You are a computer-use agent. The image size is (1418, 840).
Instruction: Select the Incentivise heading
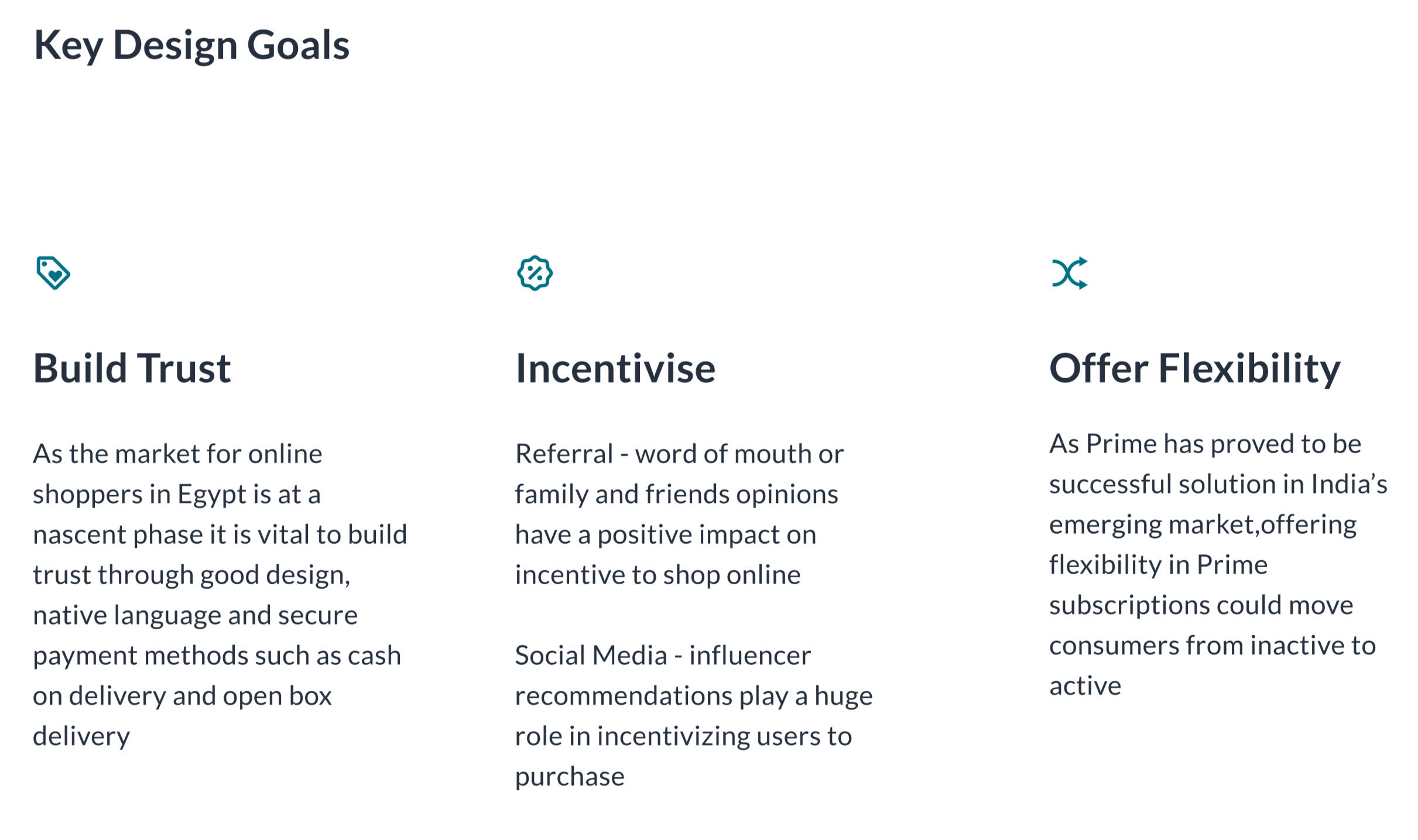pos(615,368)
